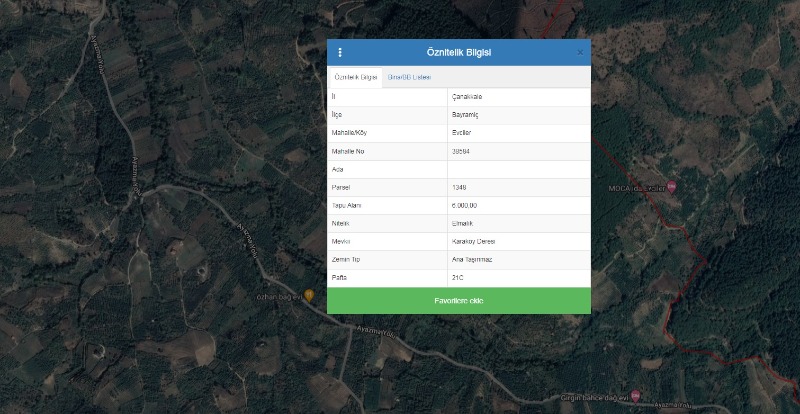
Task: Open the three-dot menu in dialog header
Action: click(340, 52)
